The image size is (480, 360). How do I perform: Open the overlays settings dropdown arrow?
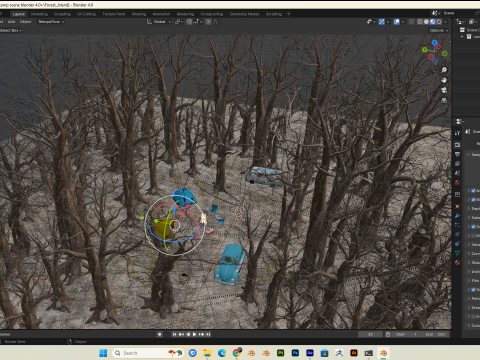pos(403,22)
